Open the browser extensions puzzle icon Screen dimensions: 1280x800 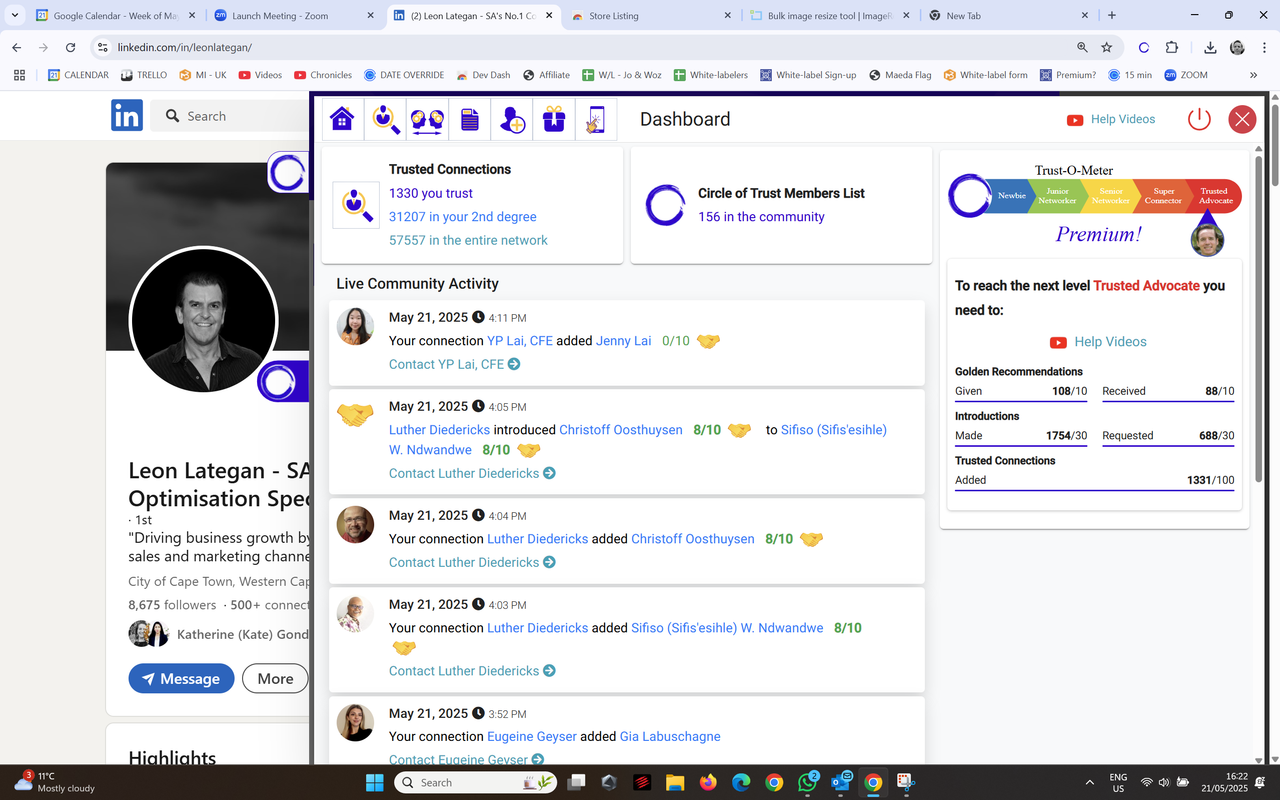[1172, 47]
